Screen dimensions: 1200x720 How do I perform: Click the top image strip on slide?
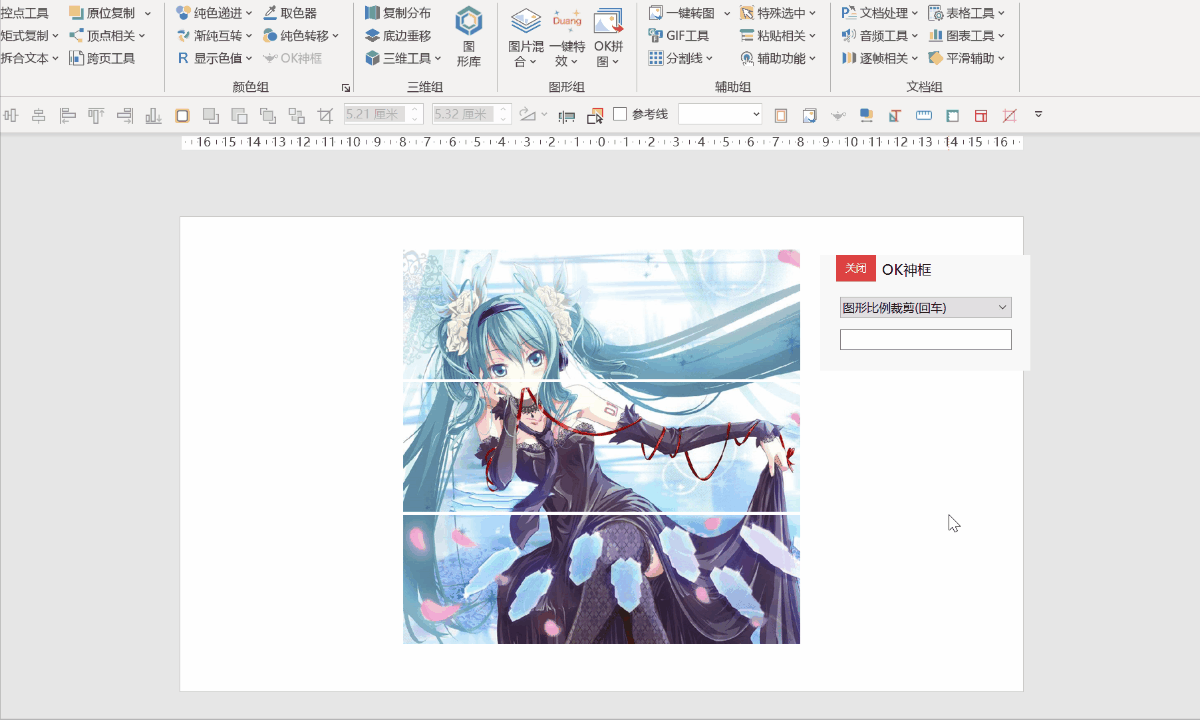click(601, 314)
